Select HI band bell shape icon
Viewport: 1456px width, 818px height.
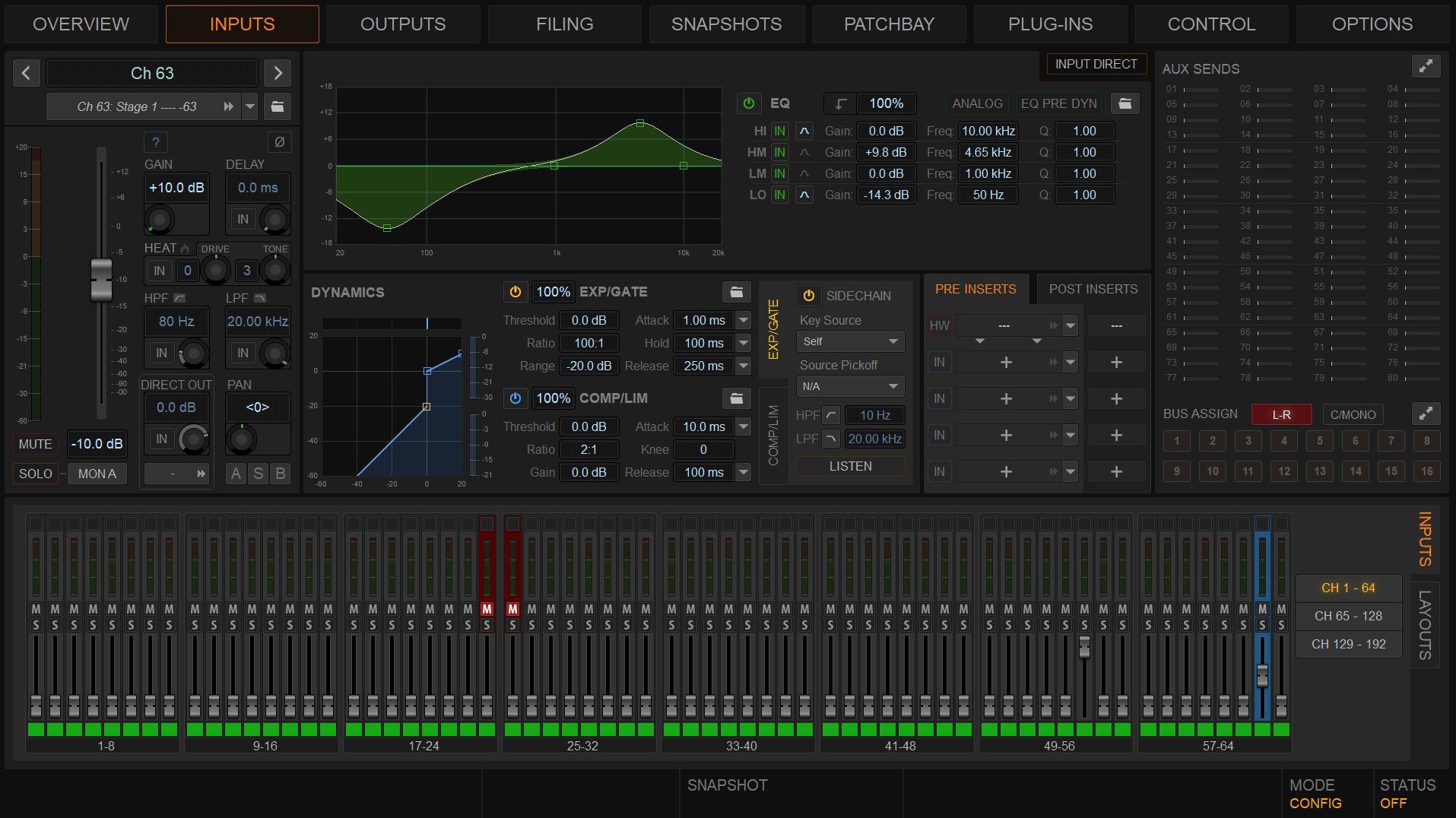tap(804, 132)
